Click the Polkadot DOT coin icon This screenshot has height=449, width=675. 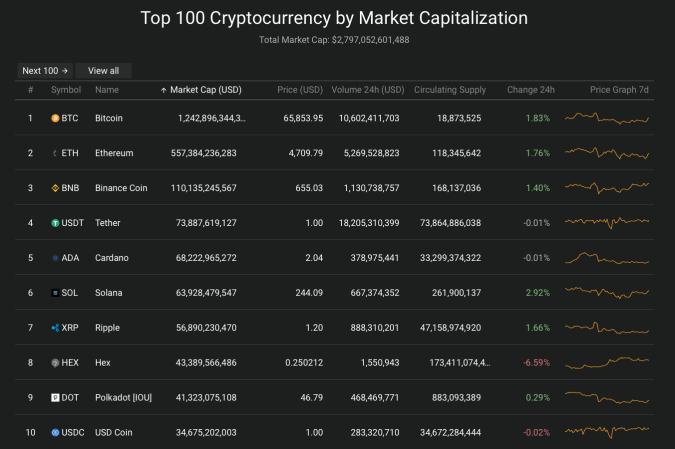[55, 398]
